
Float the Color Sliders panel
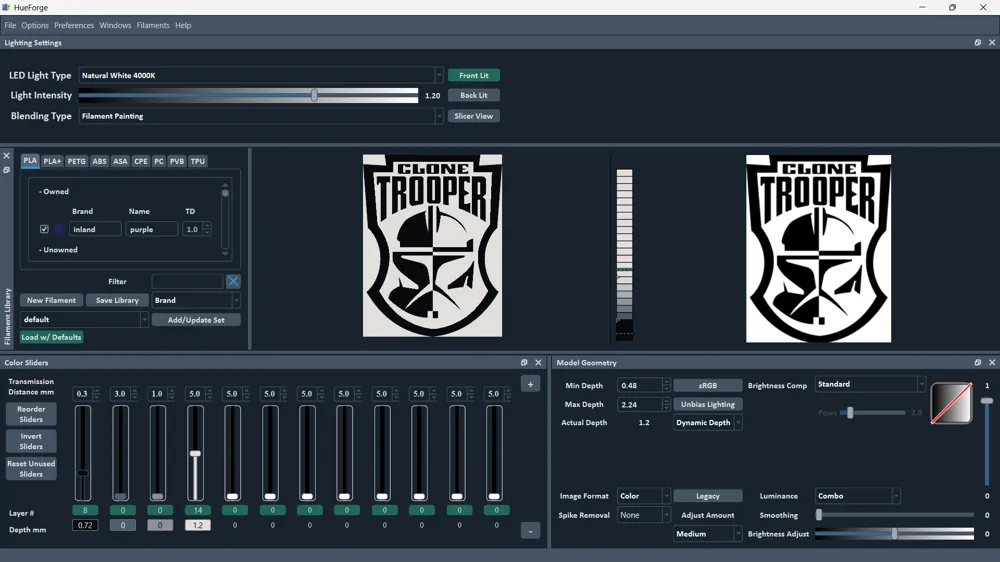524,362
